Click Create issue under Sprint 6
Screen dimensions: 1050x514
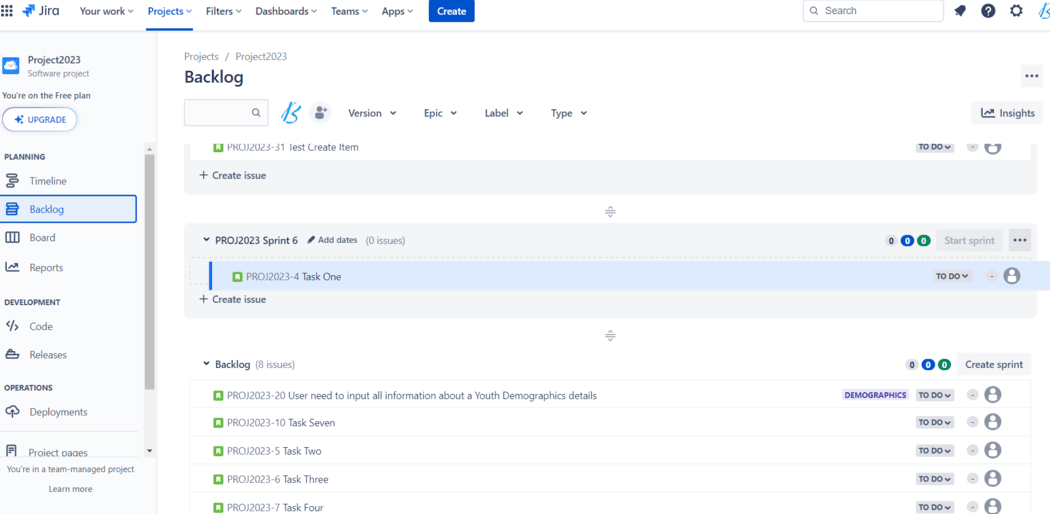pos(232,299)
